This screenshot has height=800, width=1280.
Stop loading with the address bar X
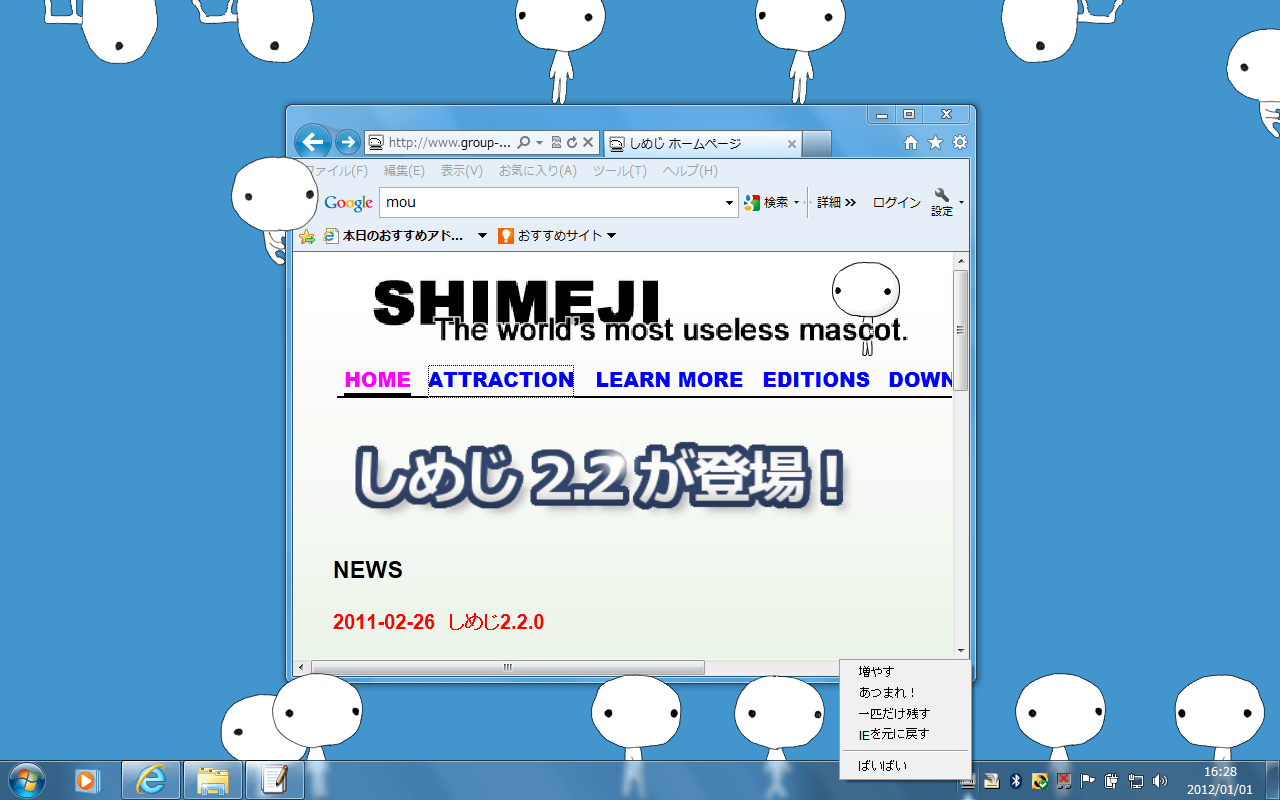(588, 143)
